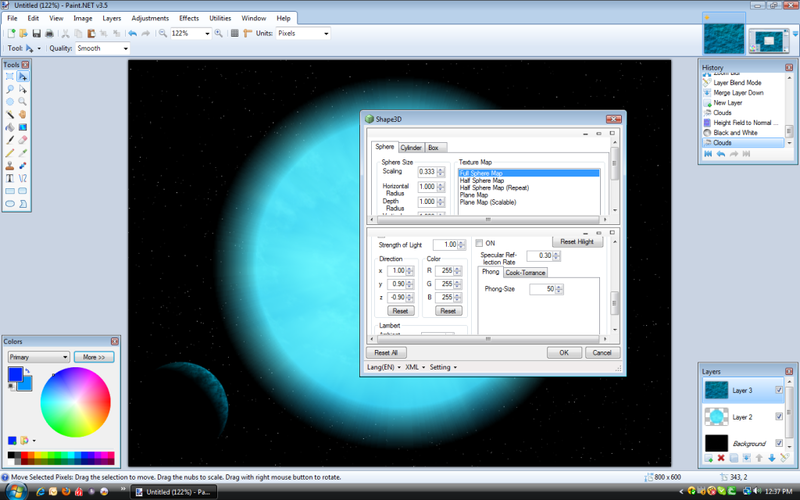
Task: Select the Rectangle Select tool
Action: coord(10,77)
